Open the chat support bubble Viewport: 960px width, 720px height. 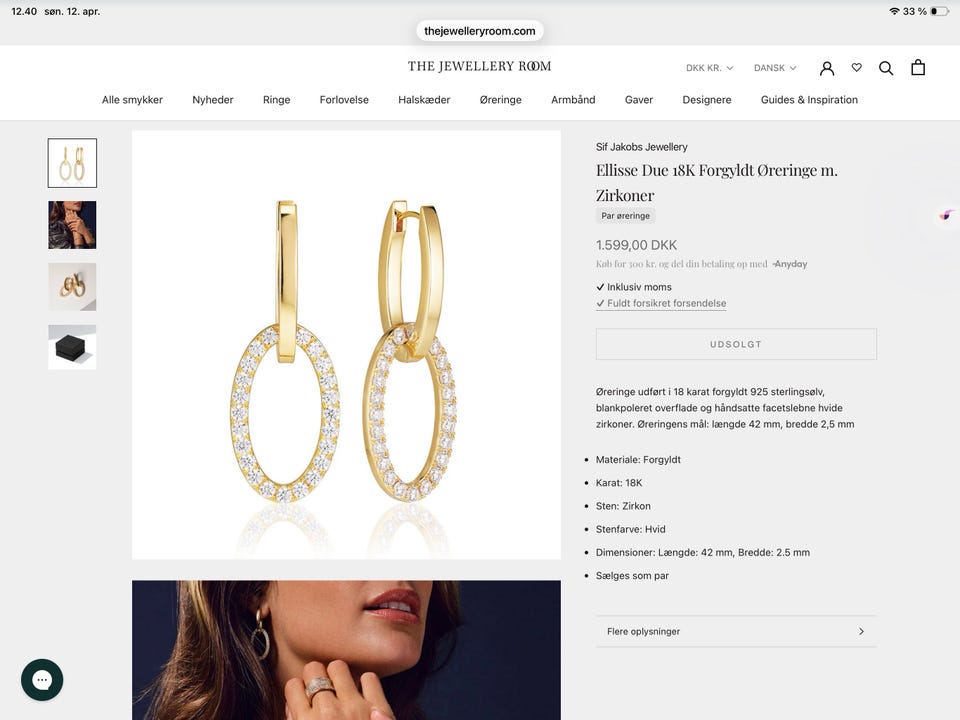tap(42, 680)
